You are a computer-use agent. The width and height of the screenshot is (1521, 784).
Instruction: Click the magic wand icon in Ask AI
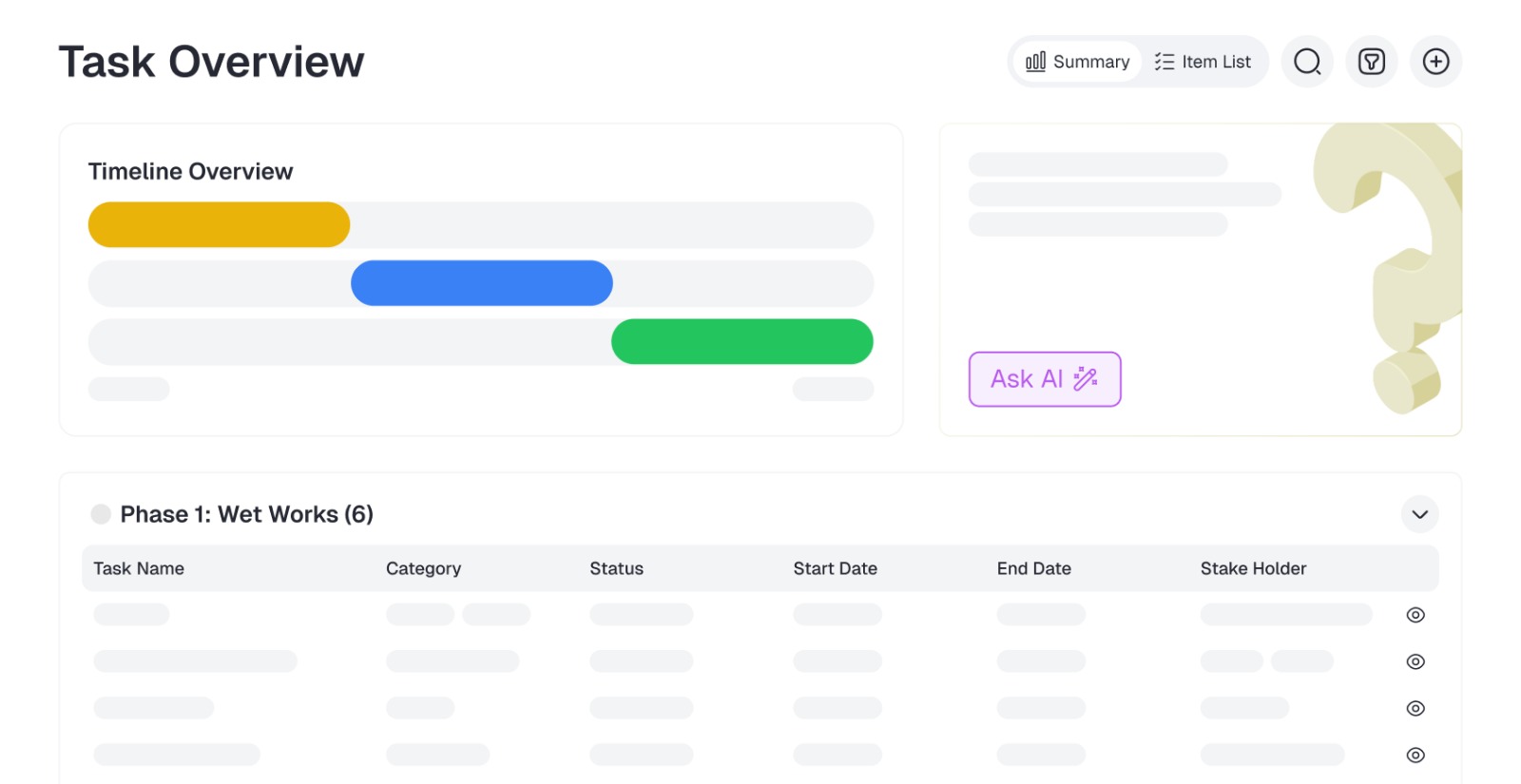[1083, 378]
